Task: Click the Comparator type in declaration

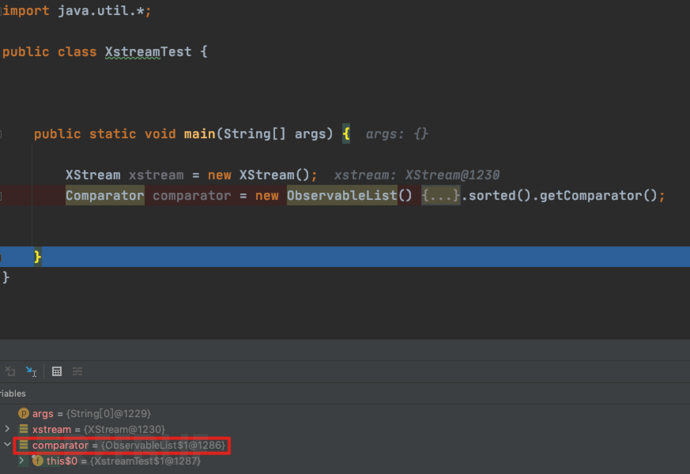Action: coord(105,195)
